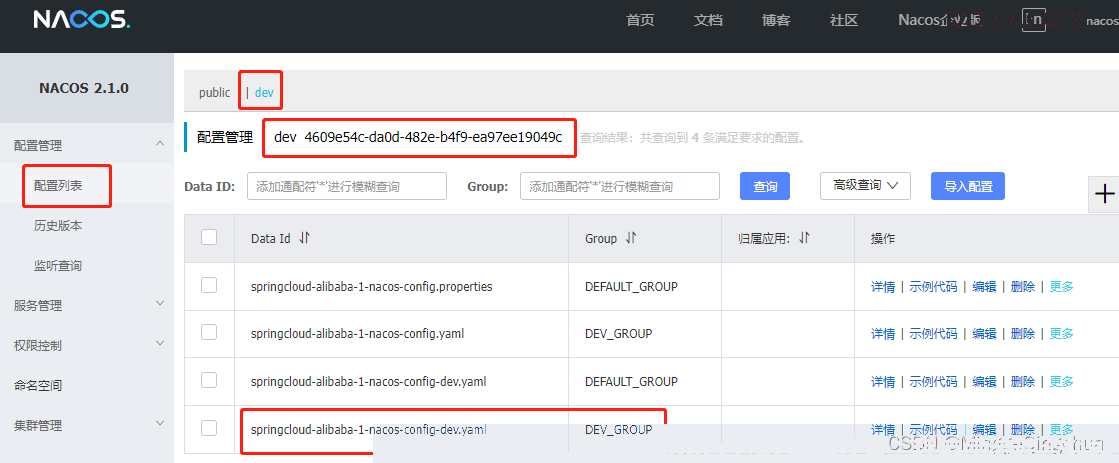The height and width of the screenshot is (463, 1119).
Task: Click DEFAULT_GROUP in the nacos-config.properties row
Action: pyautogui.click(x=631, y=287)
